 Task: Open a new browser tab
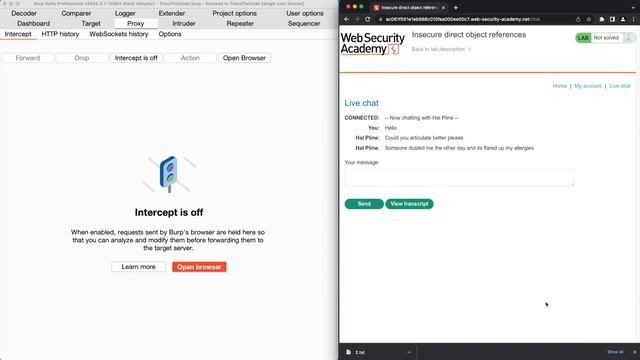pos(456,8)
